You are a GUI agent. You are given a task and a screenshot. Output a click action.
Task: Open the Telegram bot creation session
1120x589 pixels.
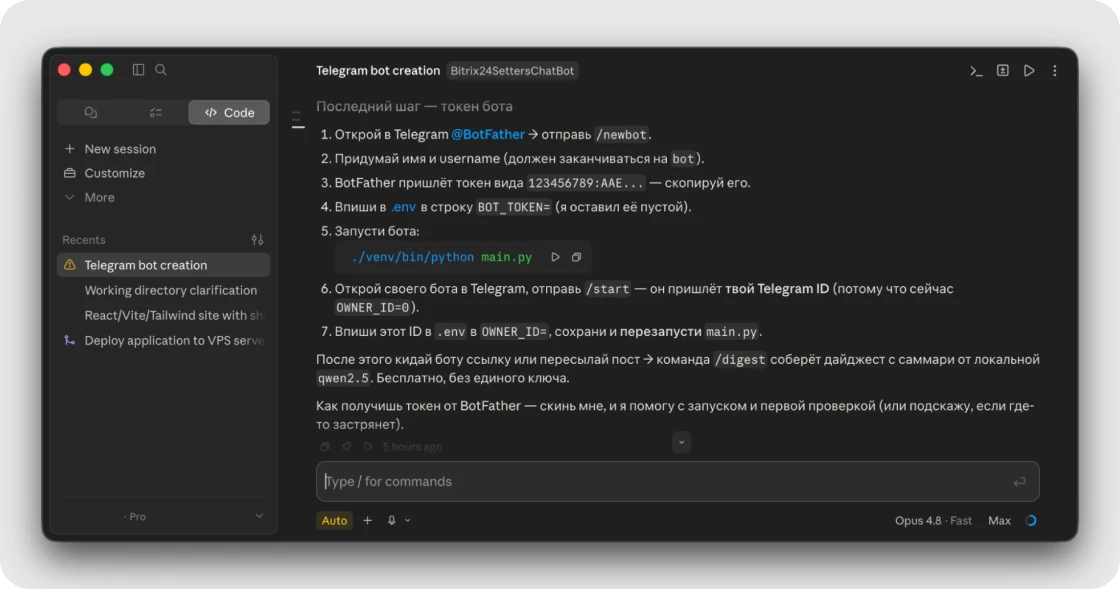164,265
